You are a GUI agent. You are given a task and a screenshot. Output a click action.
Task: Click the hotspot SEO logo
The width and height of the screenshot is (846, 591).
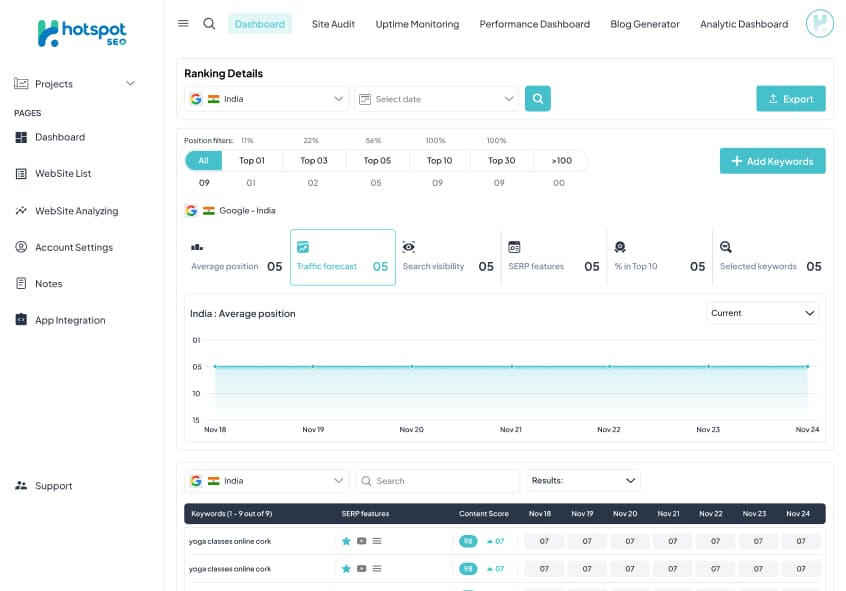pyautogui.click(x=82, y=33)
